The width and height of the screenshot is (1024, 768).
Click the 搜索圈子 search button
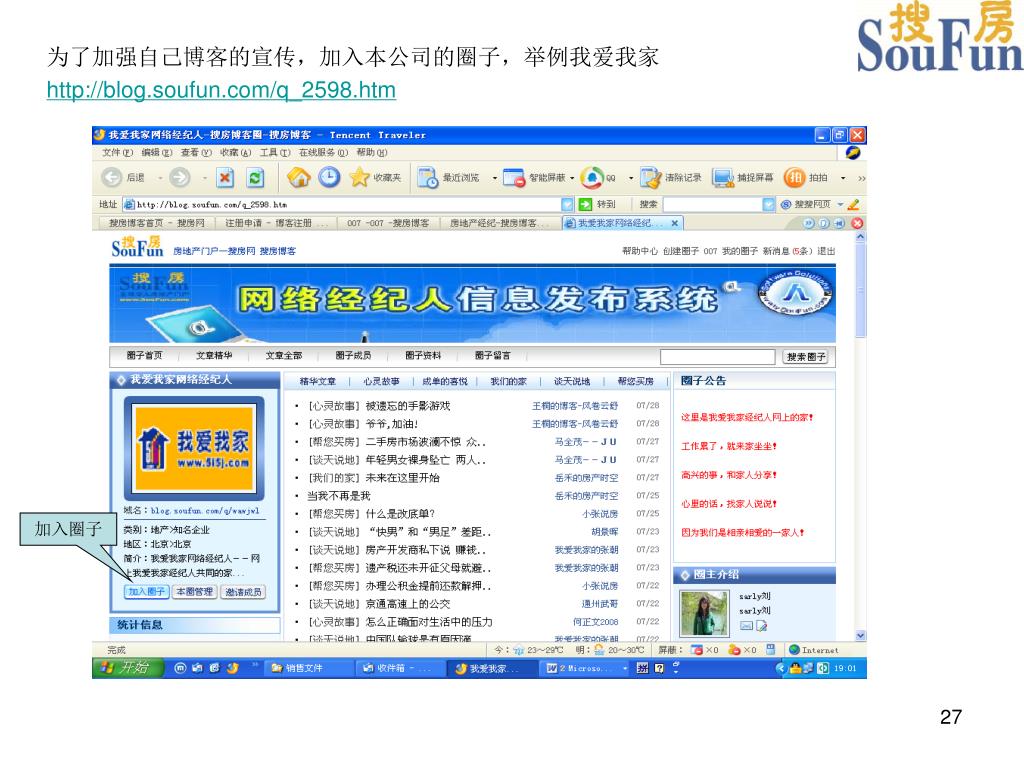coord(806,357)
